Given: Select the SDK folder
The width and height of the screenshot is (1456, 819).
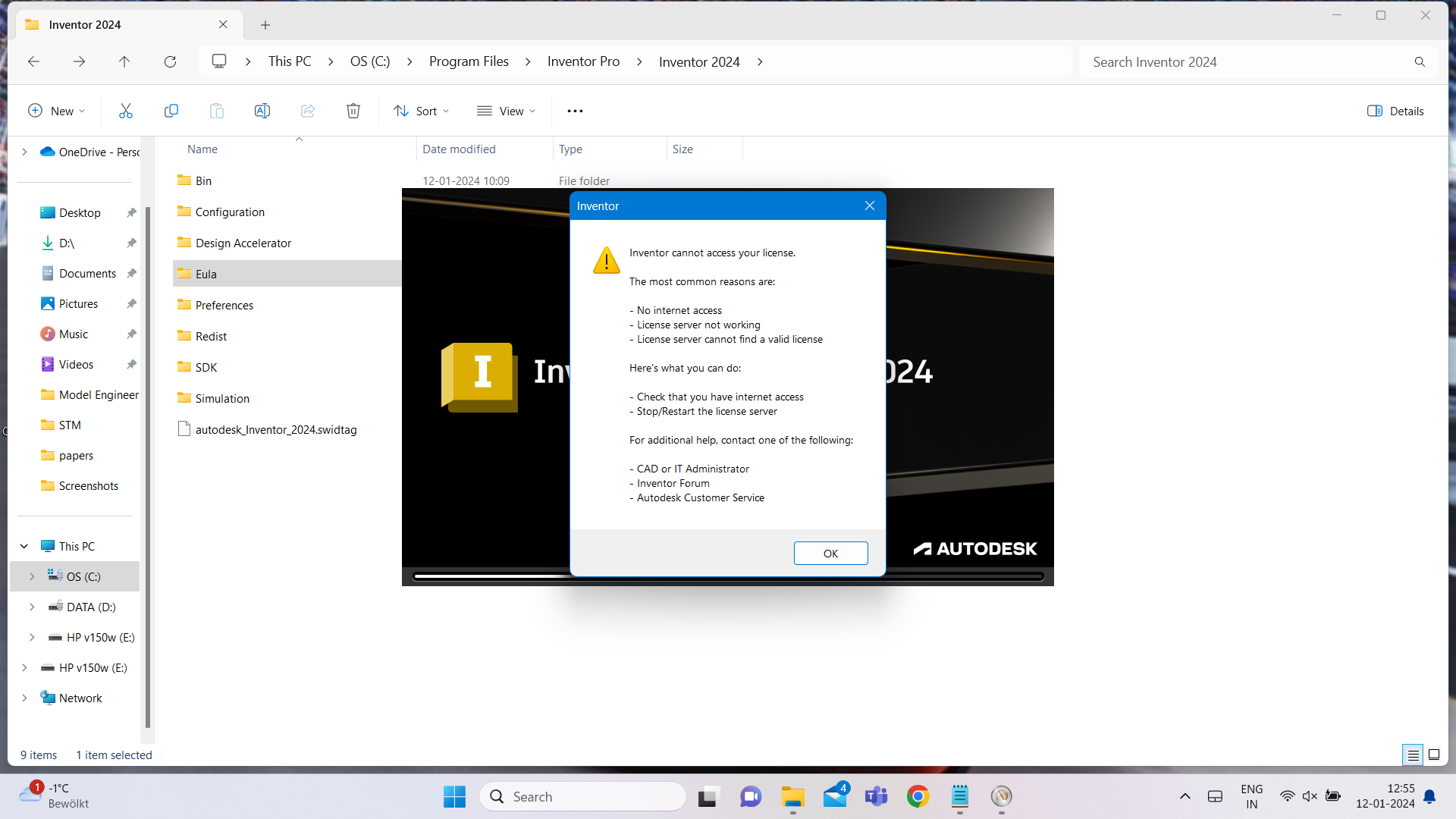Looking at the screenshot, I should 206,367.
